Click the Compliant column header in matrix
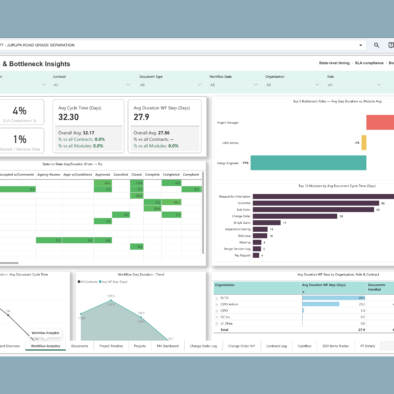394x394 pixels. 191,174
